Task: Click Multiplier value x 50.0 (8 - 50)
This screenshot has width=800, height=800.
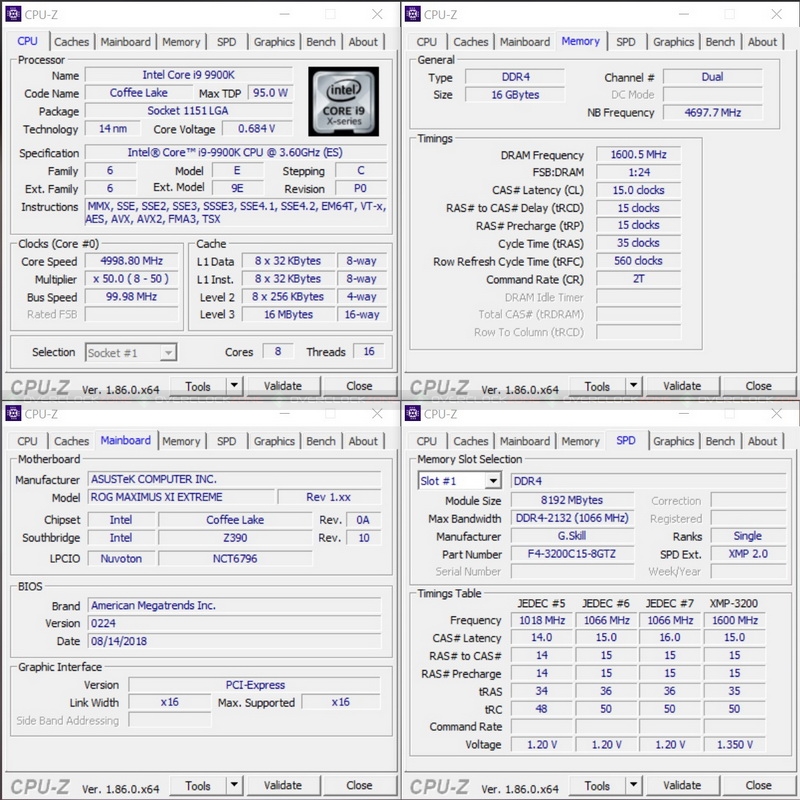Action: [x=132, y=279]
